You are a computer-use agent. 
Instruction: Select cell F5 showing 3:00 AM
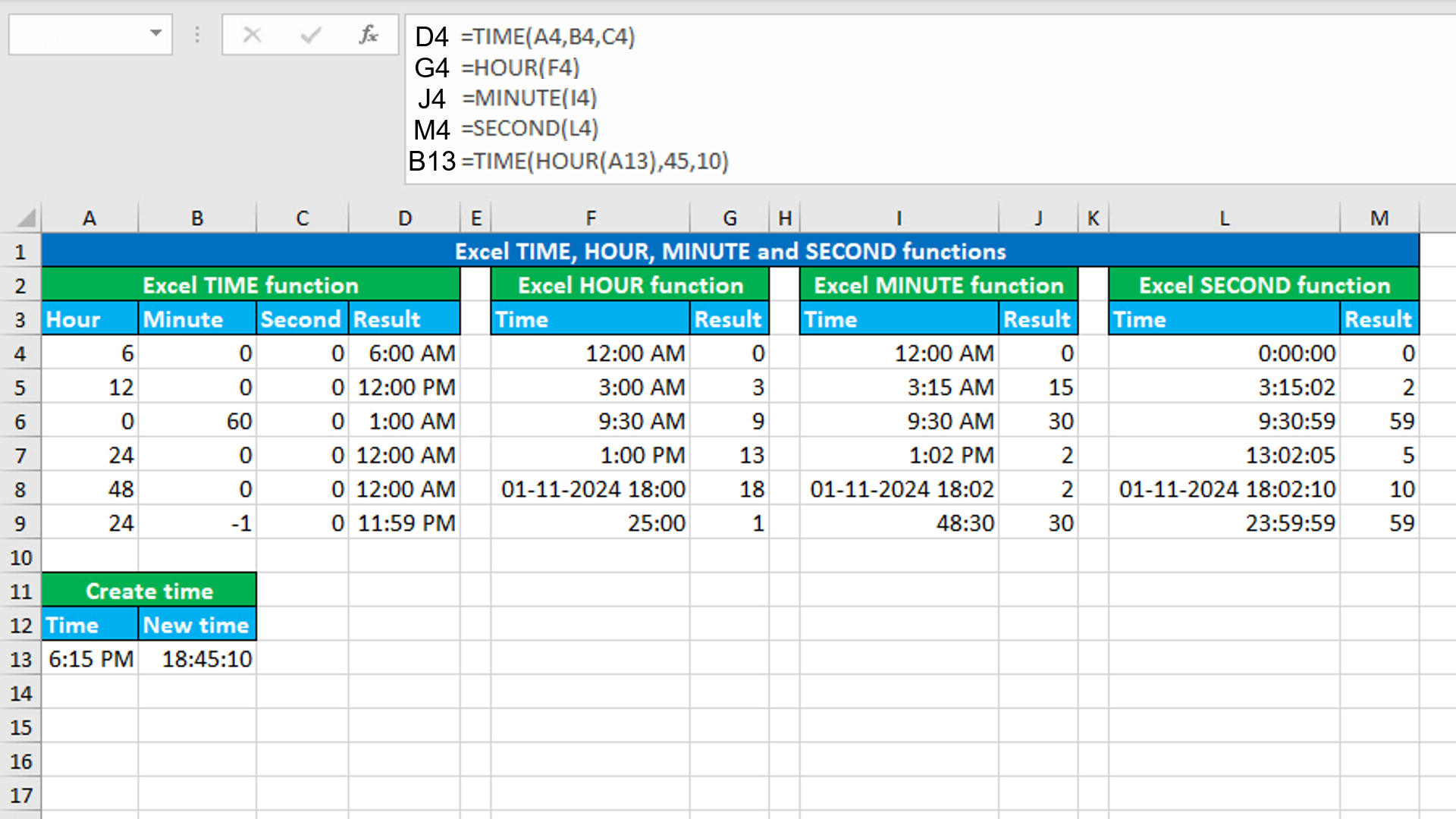click(590, 388)
